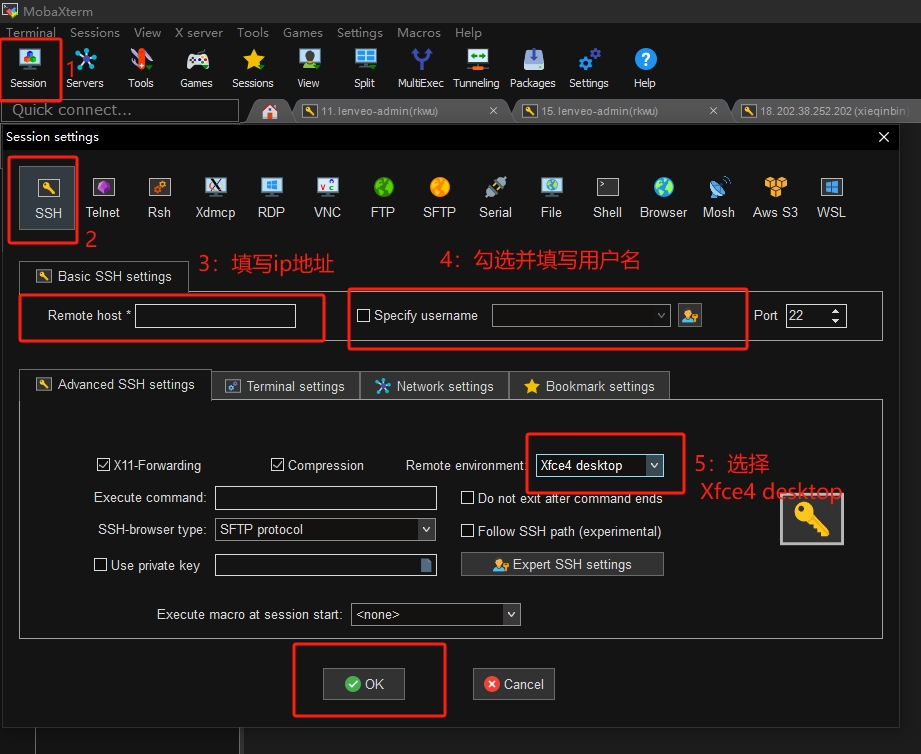Click the Servers toolbar icon
The height and width of the screenshot is (754, 921).
pos(85,68)
